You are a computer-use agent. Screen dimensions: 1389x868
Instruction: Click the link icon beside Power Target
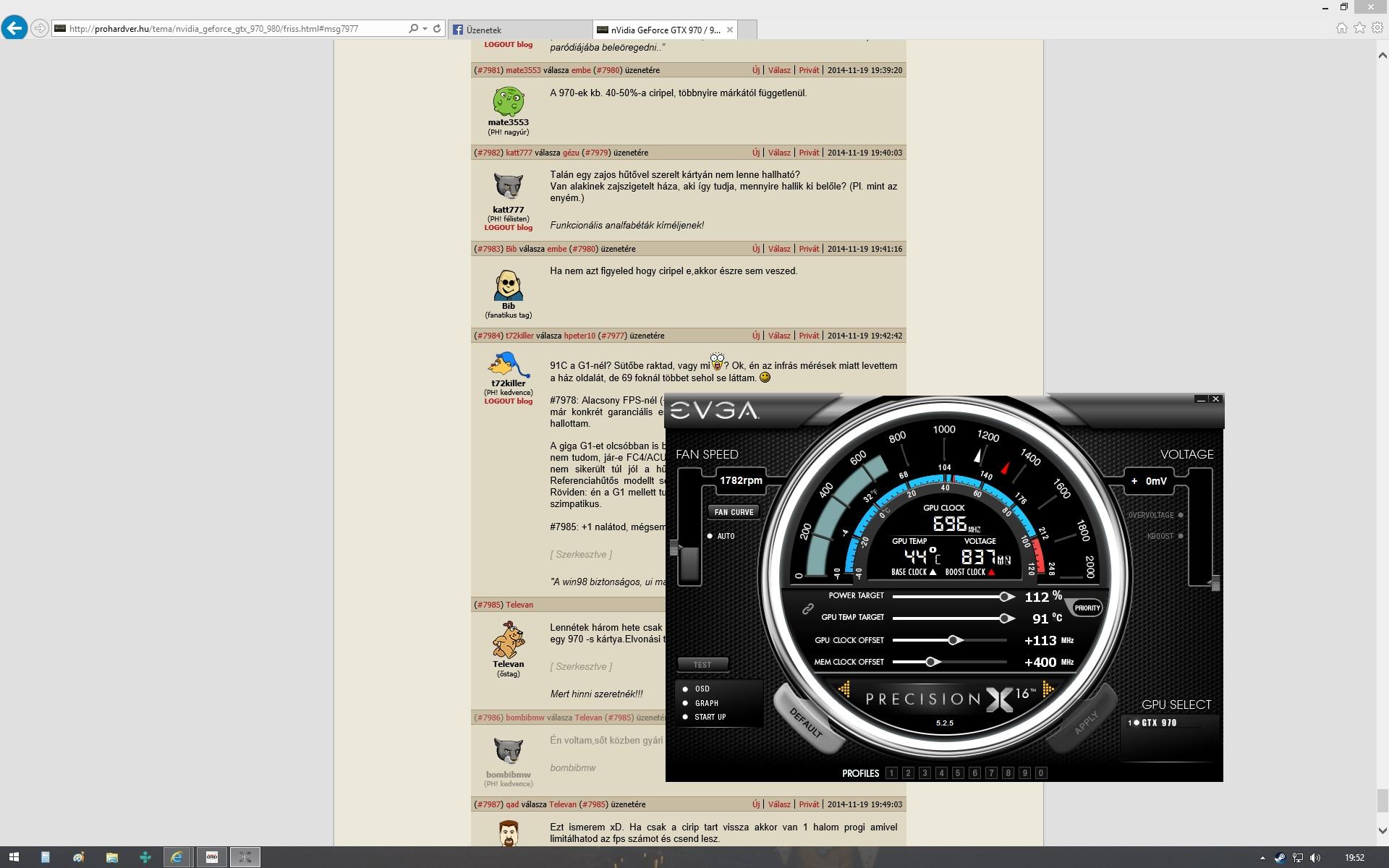(x=807, y=609)
